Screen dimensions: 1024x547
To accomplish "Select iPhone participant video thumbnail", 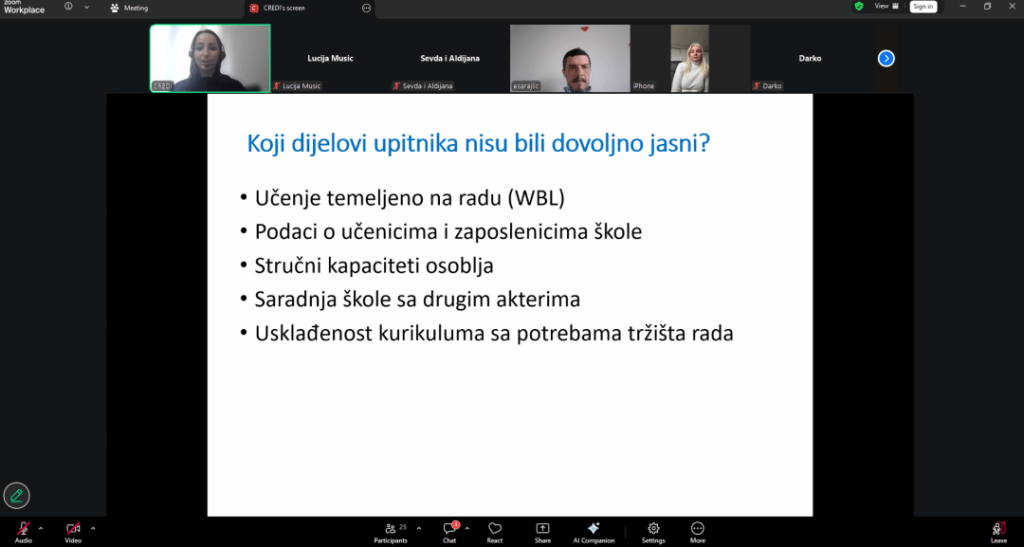I will tap(690, 58).
